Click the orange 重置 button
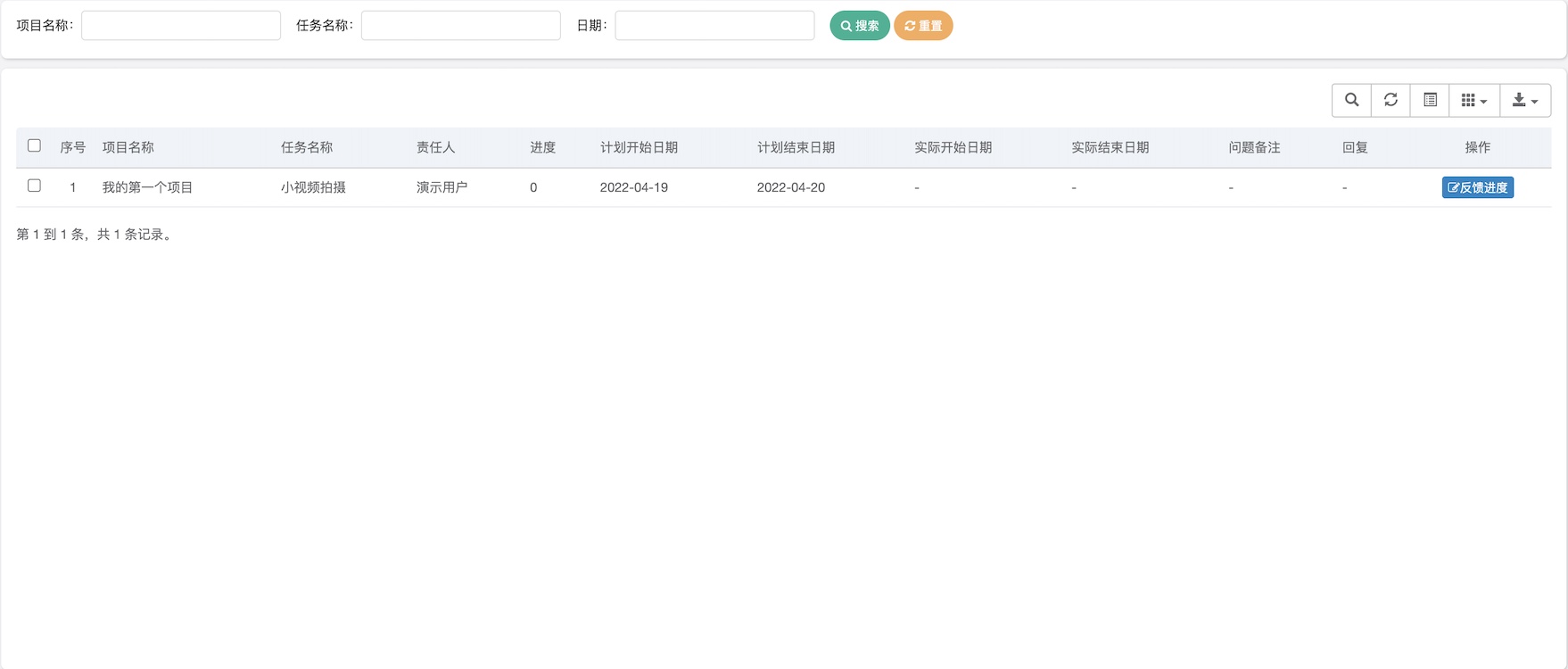 click(x=923, y=26)
